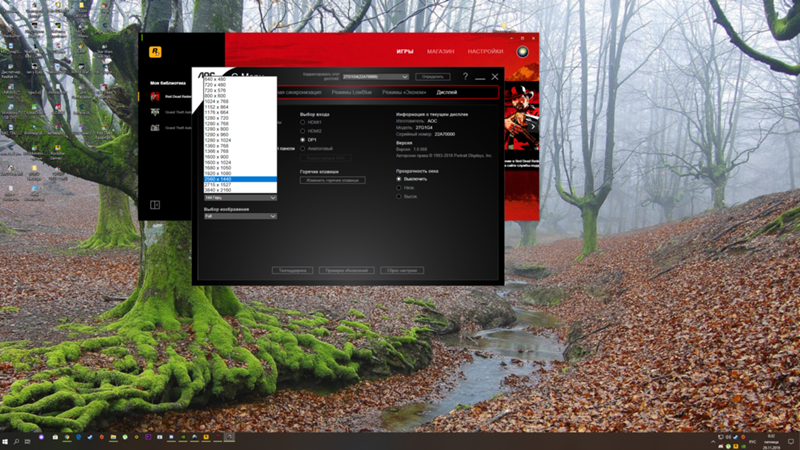Screen dimensions: 800x450
Task: Click the Rockstar Games logo in launcher
Action: pos(155,52)
